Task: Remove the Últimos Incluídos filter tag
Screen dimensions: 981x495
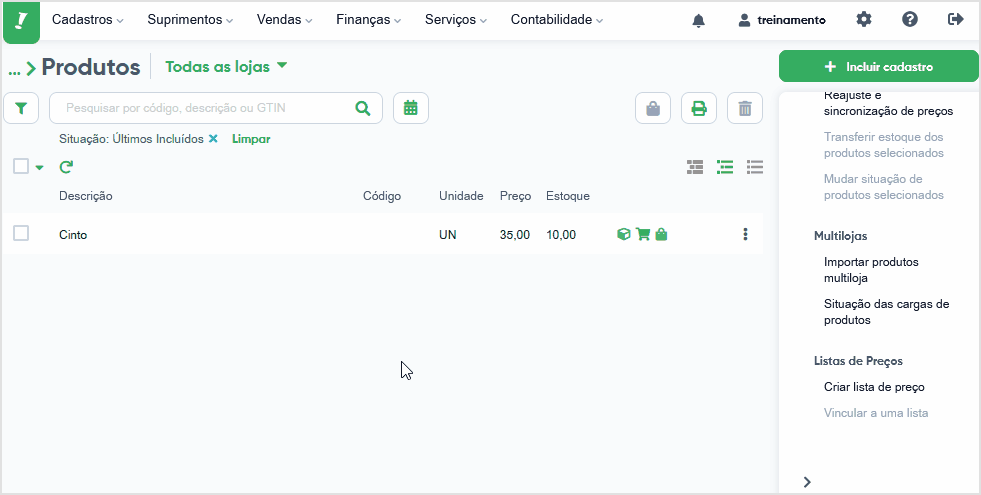Action: (x=213, y=139)
